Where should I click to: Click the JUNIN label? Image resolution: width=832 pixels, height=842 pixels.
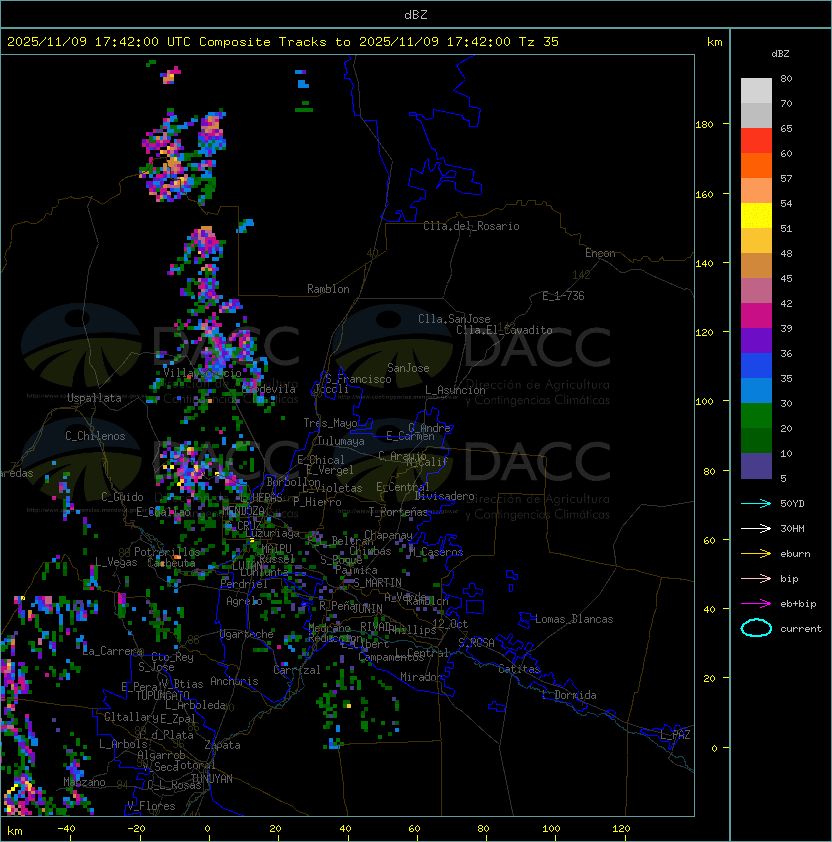click(367, 608)
